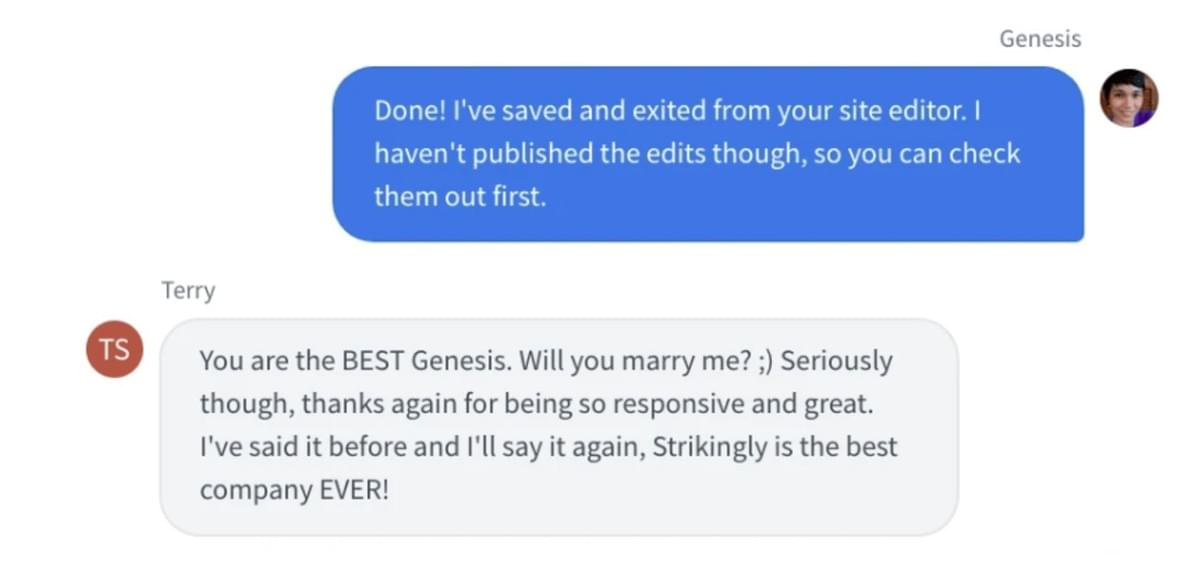The height and width of the screenshot is (586, 1200).
Task: Select the Genesis sender name above blue bubble
Action: pyautogui.click(x=1040, y=39)
